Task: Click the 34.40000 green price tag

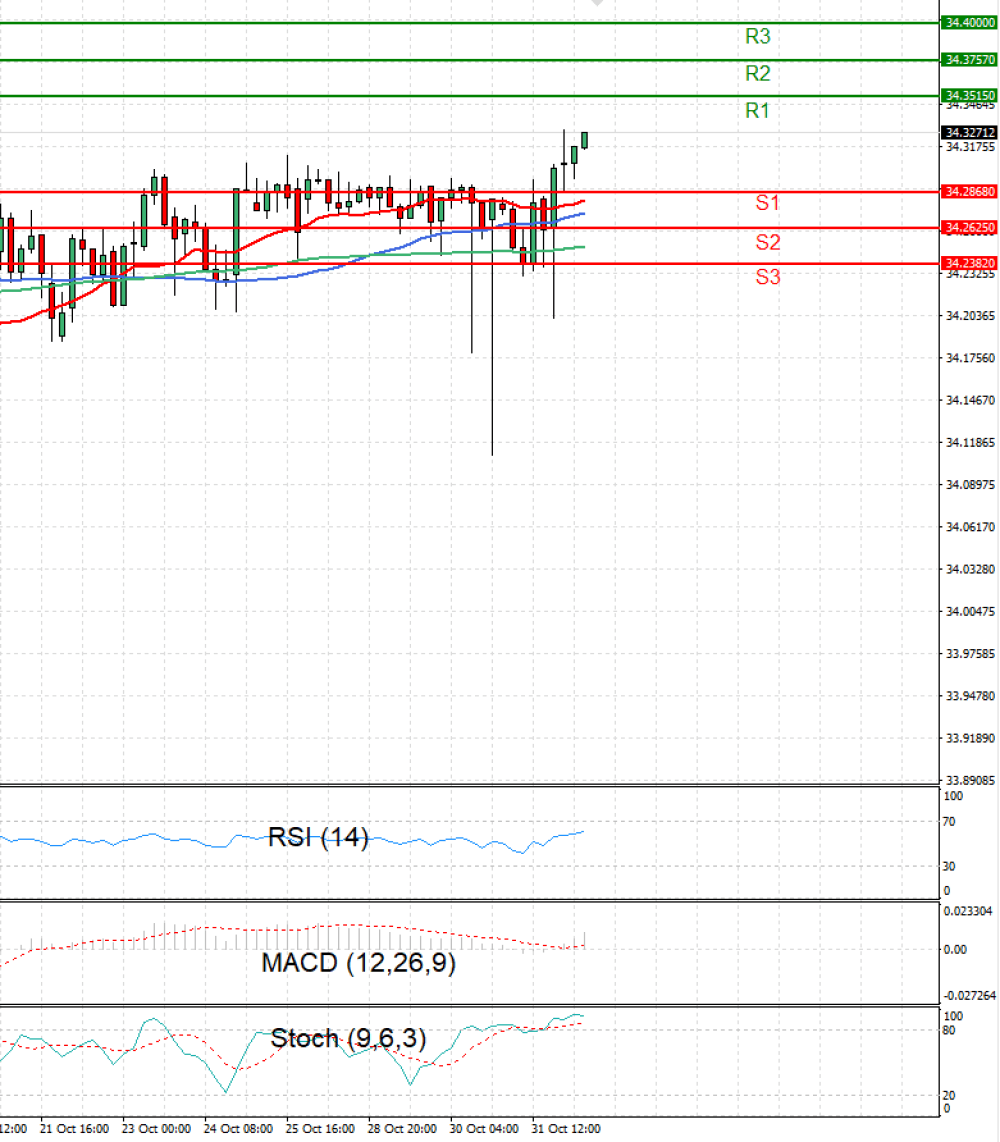Action: pyautogui.click(x=969, y=23)
